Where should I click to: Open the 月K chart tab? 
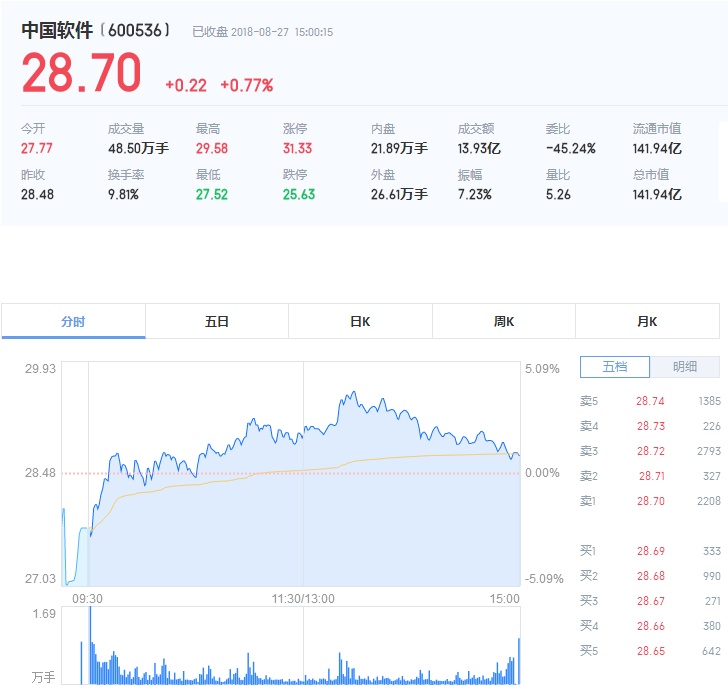click(x=647, y=321)
